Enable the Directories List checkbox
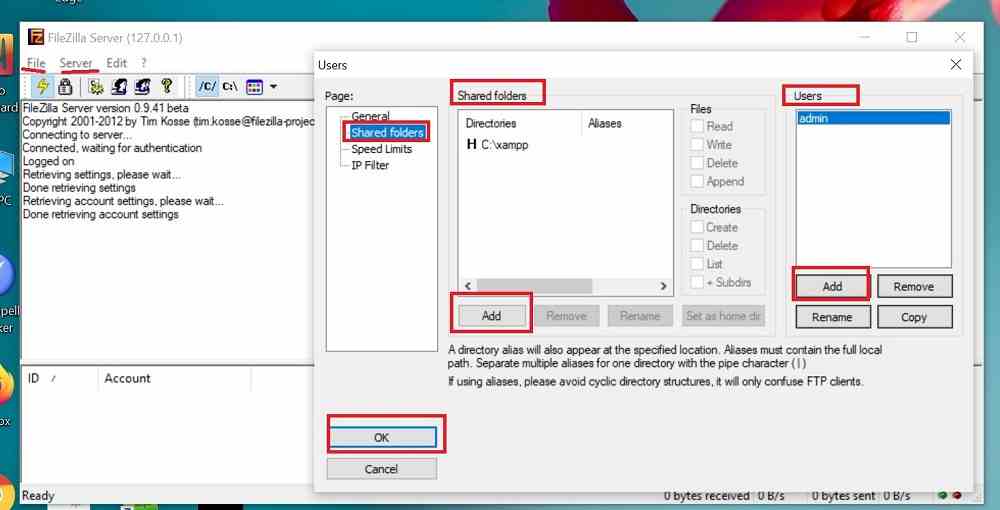1000x510 pixels. coord(697,264)
